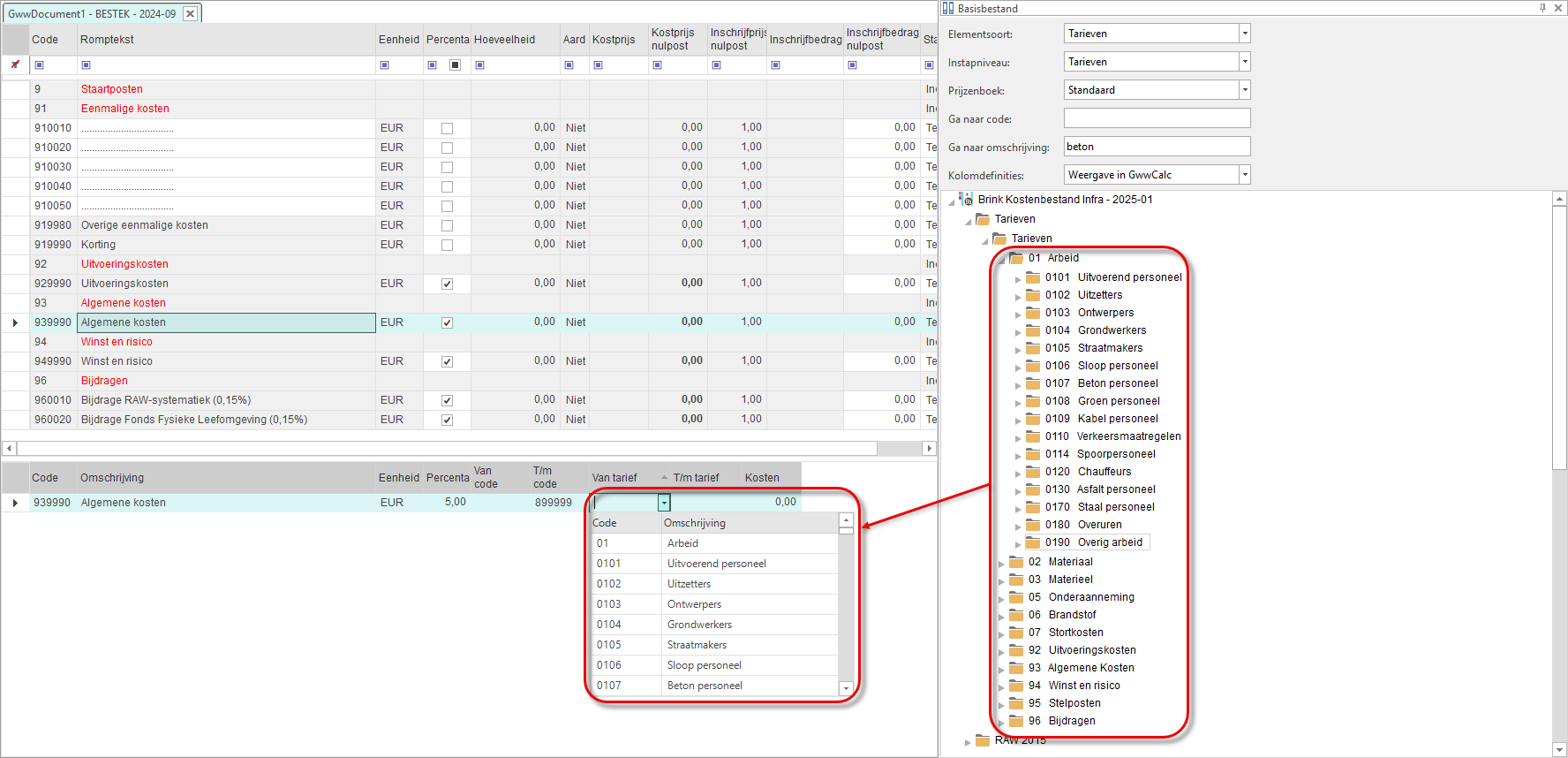This screenshot has width=1568, height=758.
Task: Click the filter icon under Code column
Action: [39, 65]
